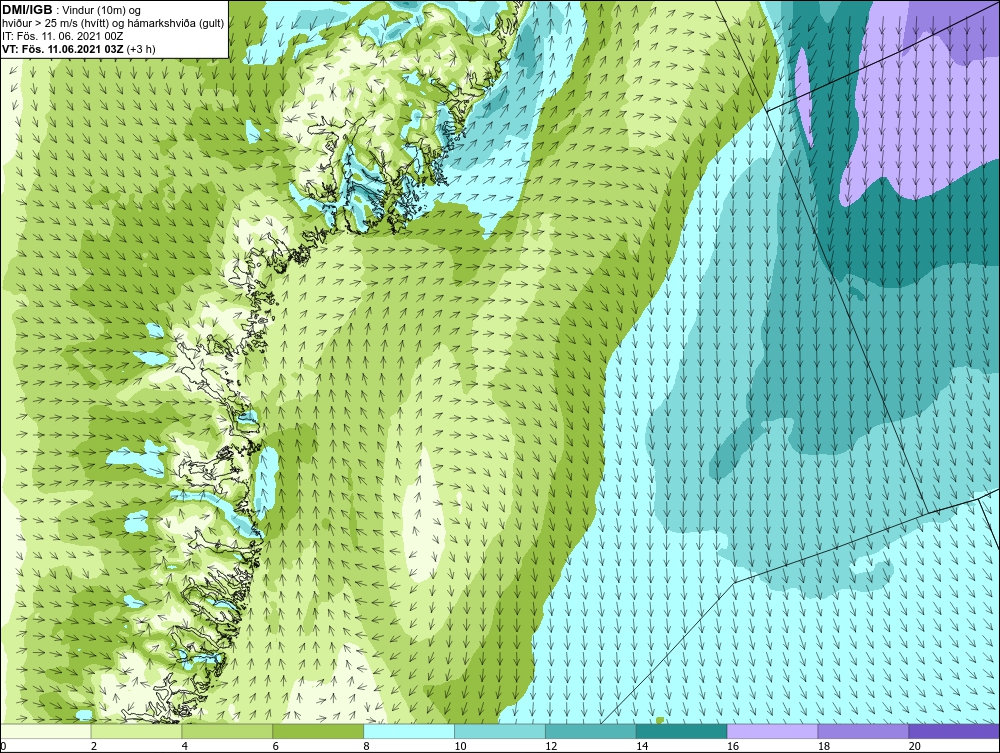Screen dimensions: 1000x753
Task: Click the legend value label 10
Action: click(x=460, y=746)
